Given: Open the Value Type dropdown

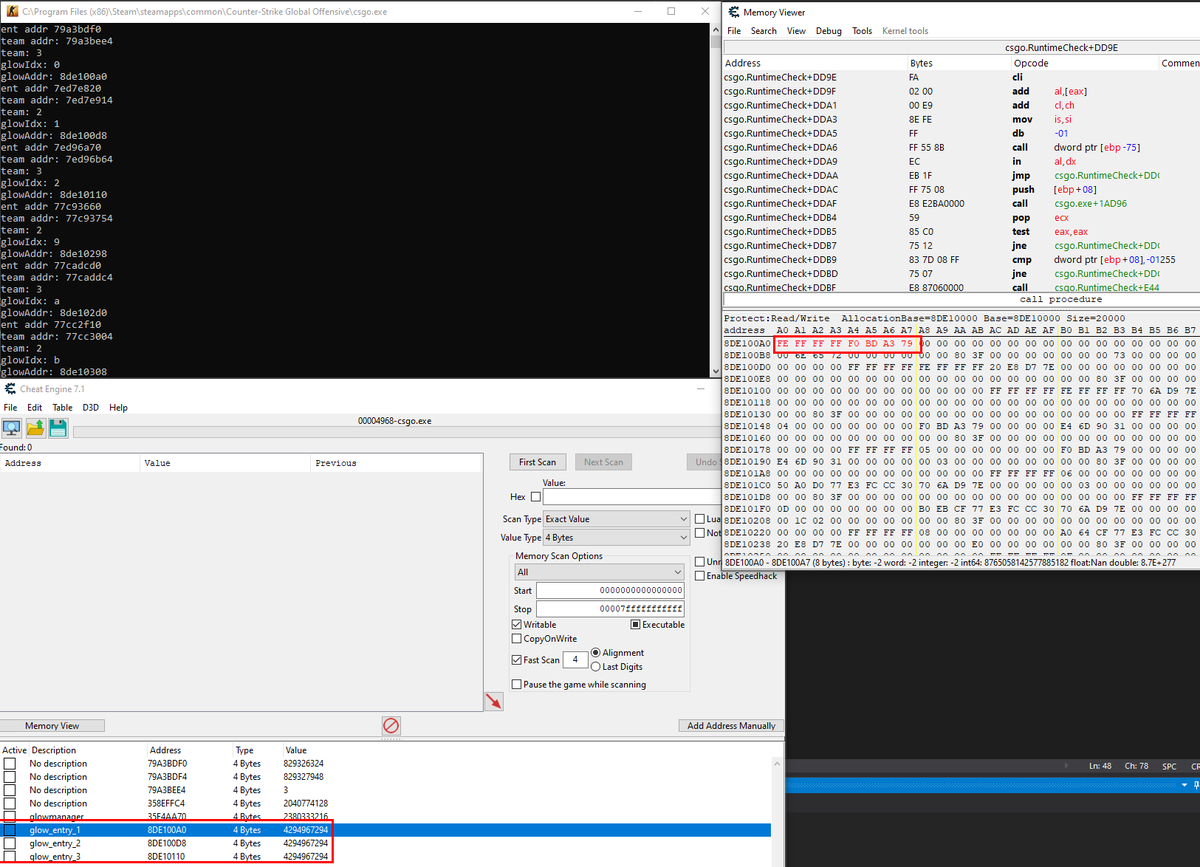Looking at the screenshot, I should point(616,537).
